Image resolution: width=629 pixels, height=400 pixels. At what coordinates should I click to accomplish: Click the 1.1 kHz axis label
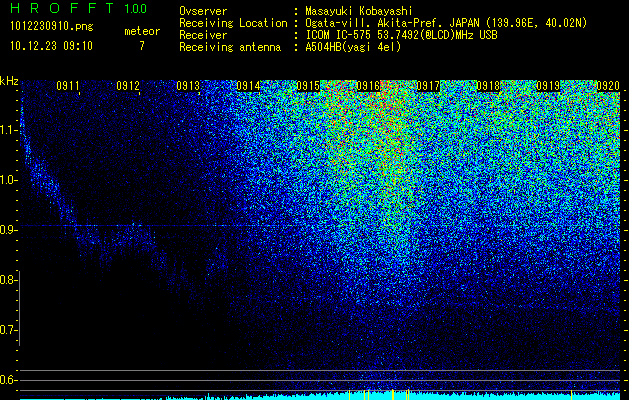click(9, 130)
